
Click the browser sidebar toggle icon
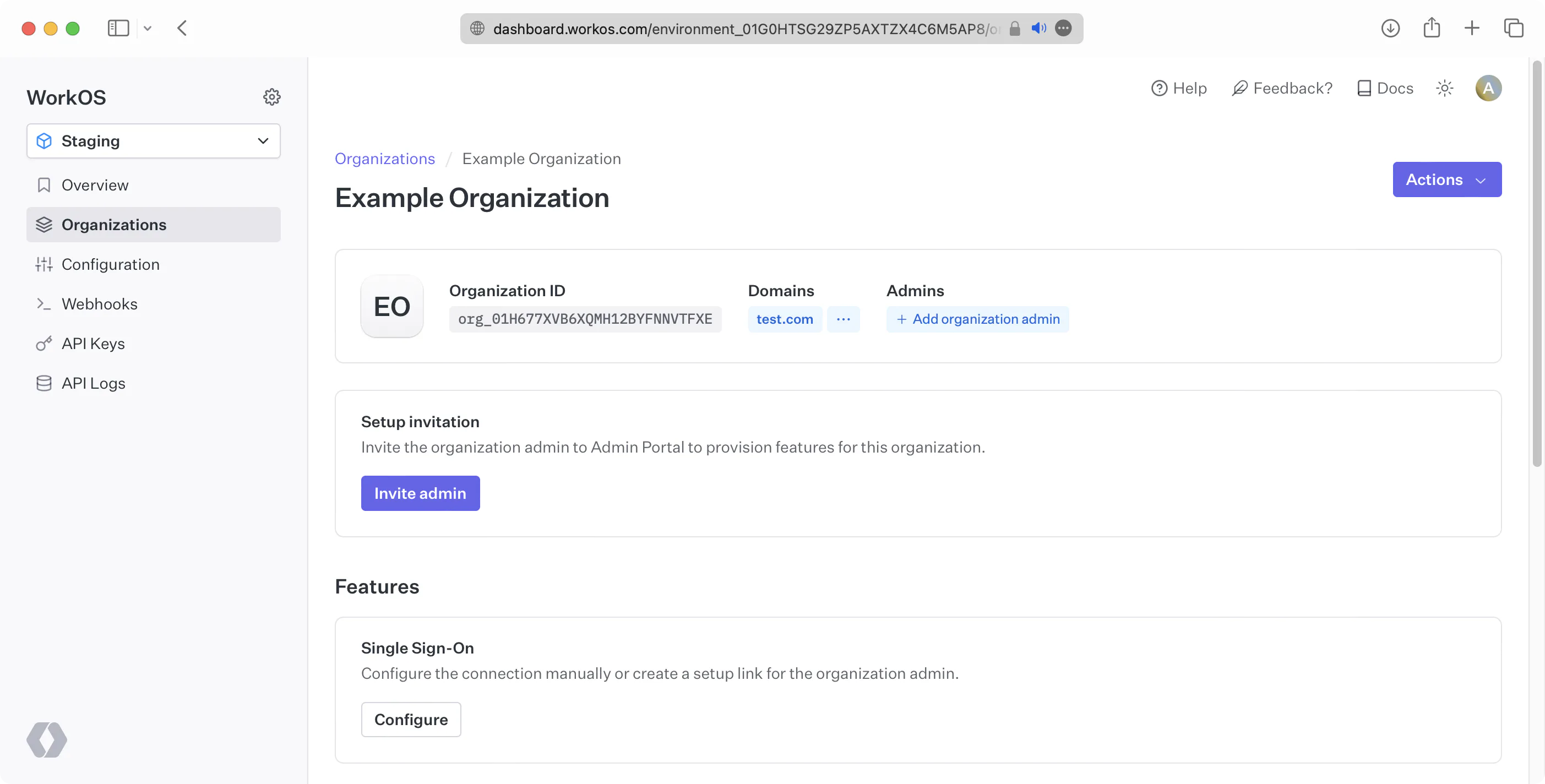point(118,28)
